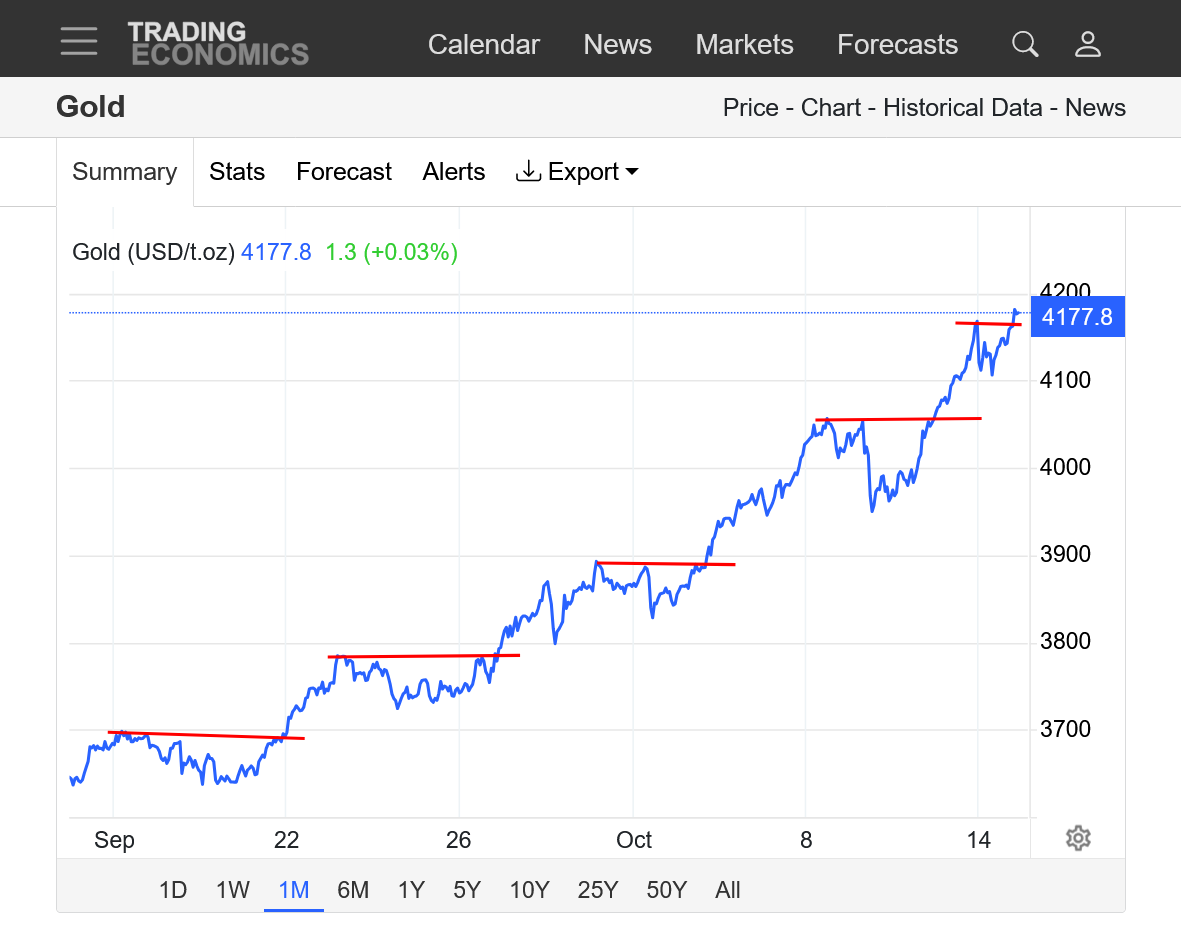Image resolution: width=1181 pixels, height=933 pixels.
Task: Select the 1D time range
Action: click(173, 890)
